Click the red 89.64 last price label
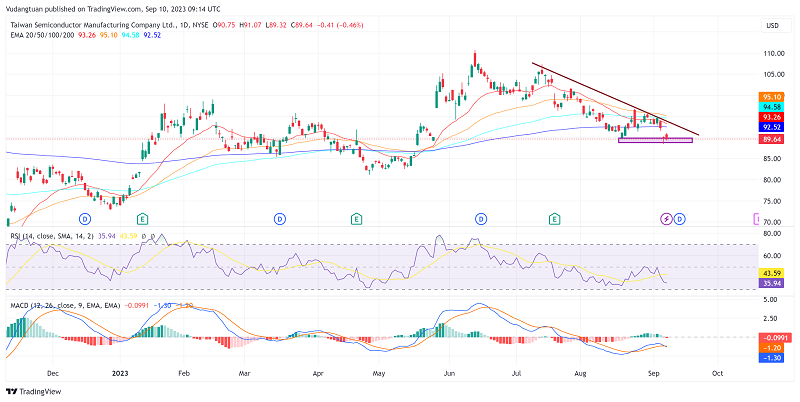The height and width of the screenshot is (402, 800). 771,140
